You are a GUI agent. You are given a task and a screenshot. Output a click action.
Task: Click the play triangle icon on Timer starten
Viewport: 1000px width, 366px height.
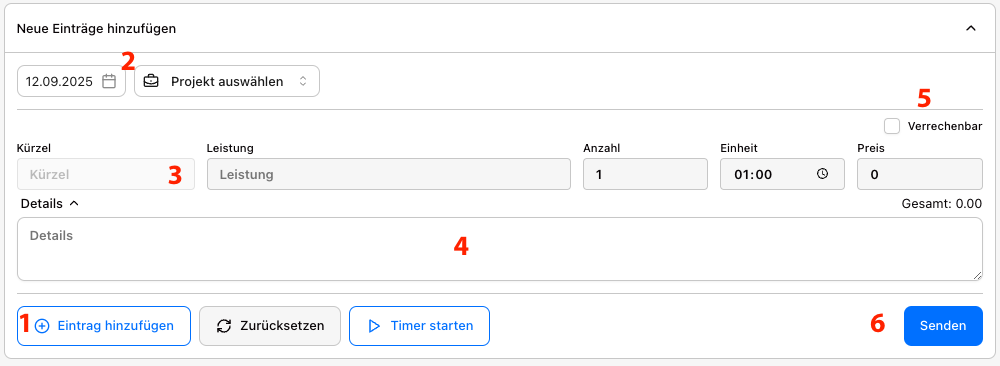click(374, 326)
